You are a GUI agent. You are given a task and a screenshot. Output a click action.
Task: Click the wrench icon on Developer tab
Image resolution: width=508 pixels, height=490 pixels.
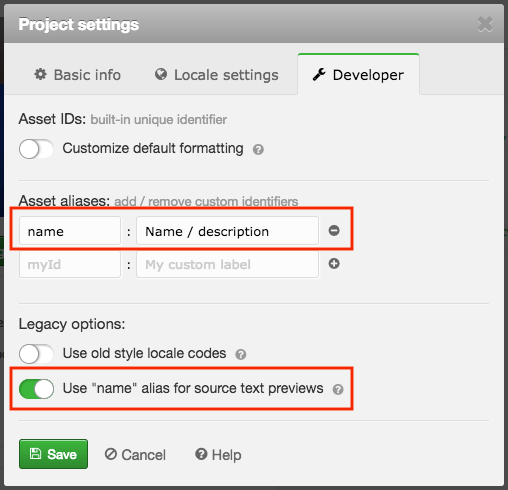pyautogui.click(x=319, y=74)
